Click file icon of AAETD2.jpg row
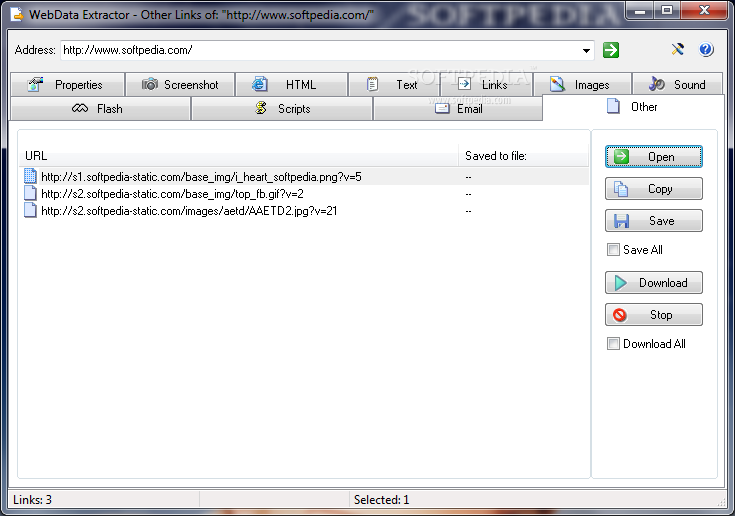Viewport: 735px width, 516px height. pos(30,210)
